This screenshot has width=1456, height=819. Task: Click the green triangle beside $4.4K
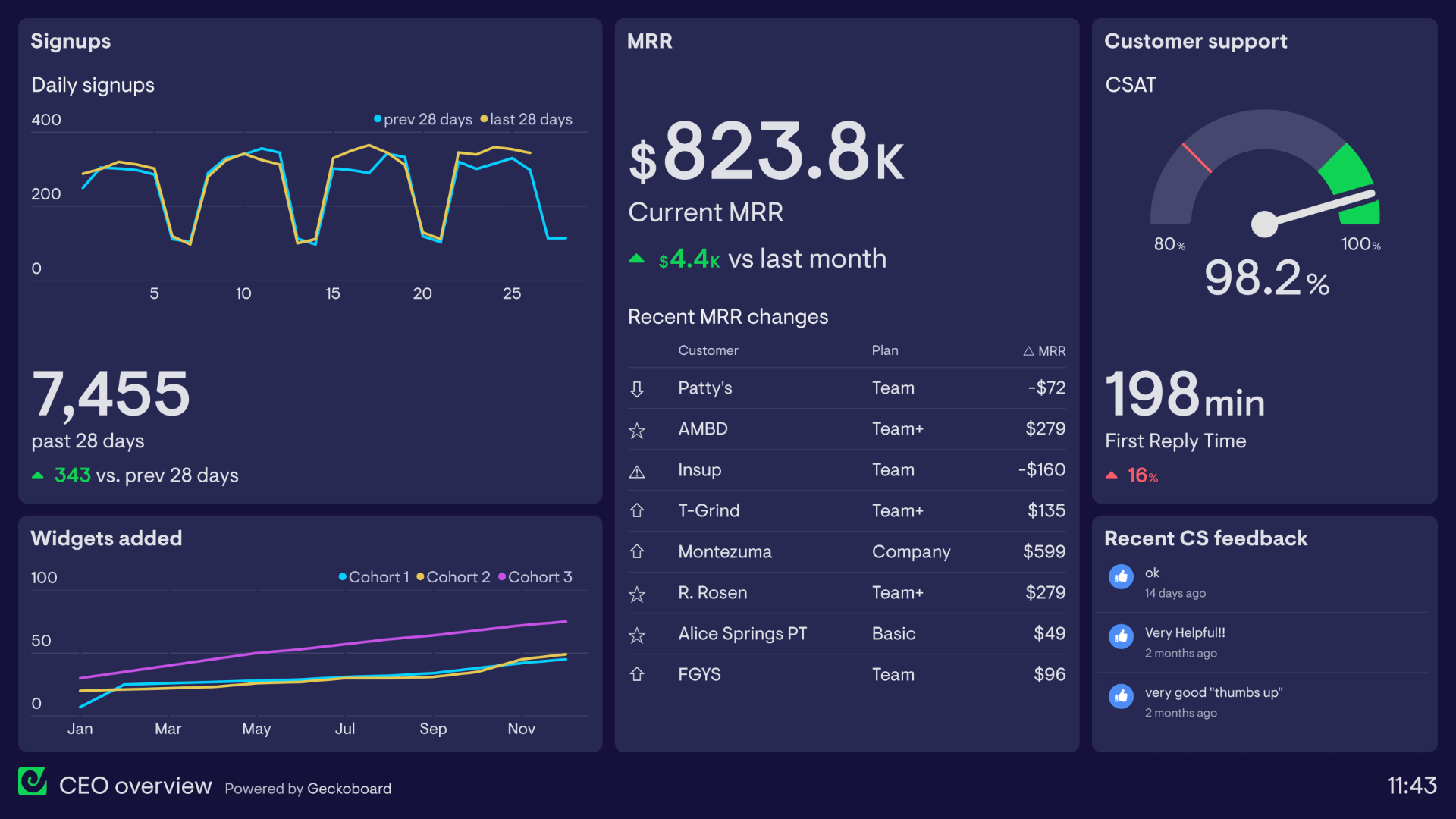coord(637,259)
